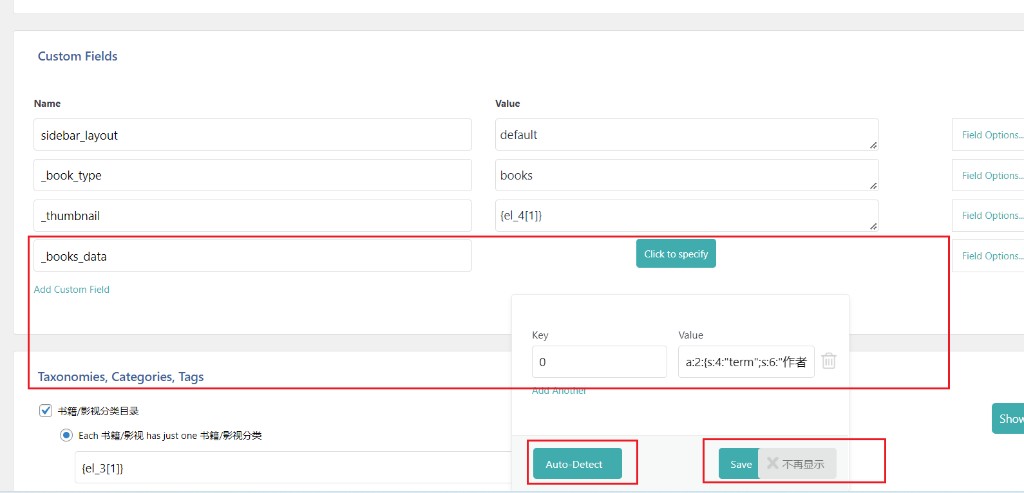Edit the 'books' value field
1024x493 pixels.
point(687,175)
